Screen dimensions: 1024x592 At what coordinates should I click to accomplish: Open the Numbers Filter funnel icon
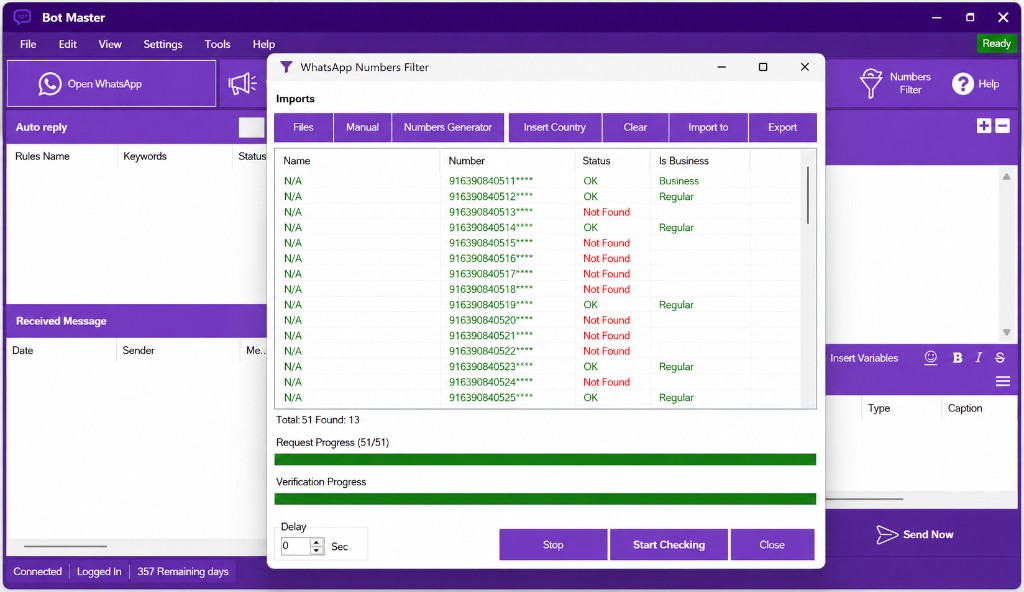click(871, 83)
